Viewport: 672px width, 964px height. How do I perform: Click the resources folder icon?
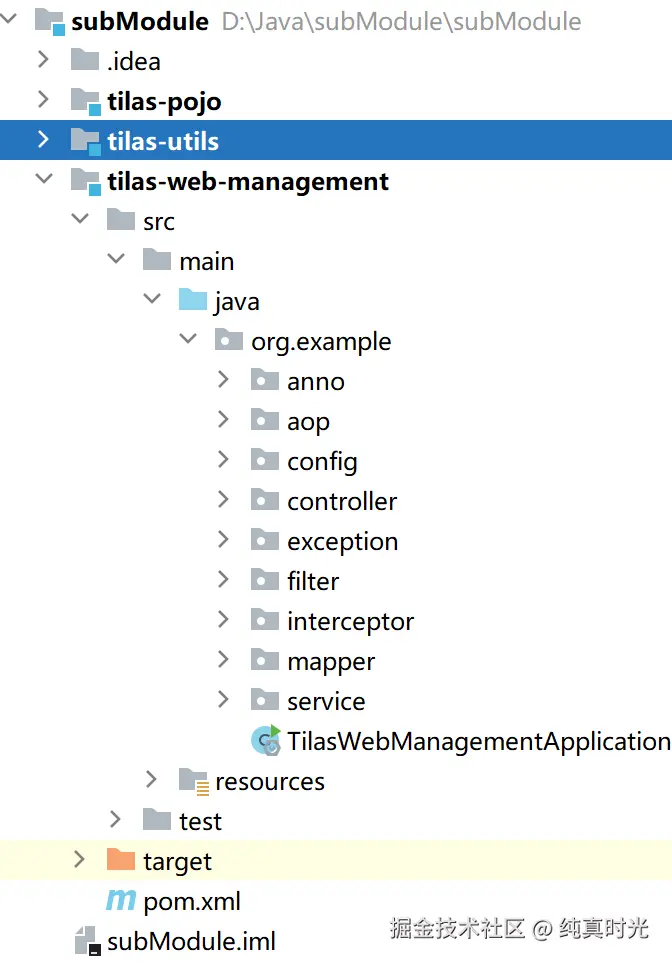[x=193, y=781]
